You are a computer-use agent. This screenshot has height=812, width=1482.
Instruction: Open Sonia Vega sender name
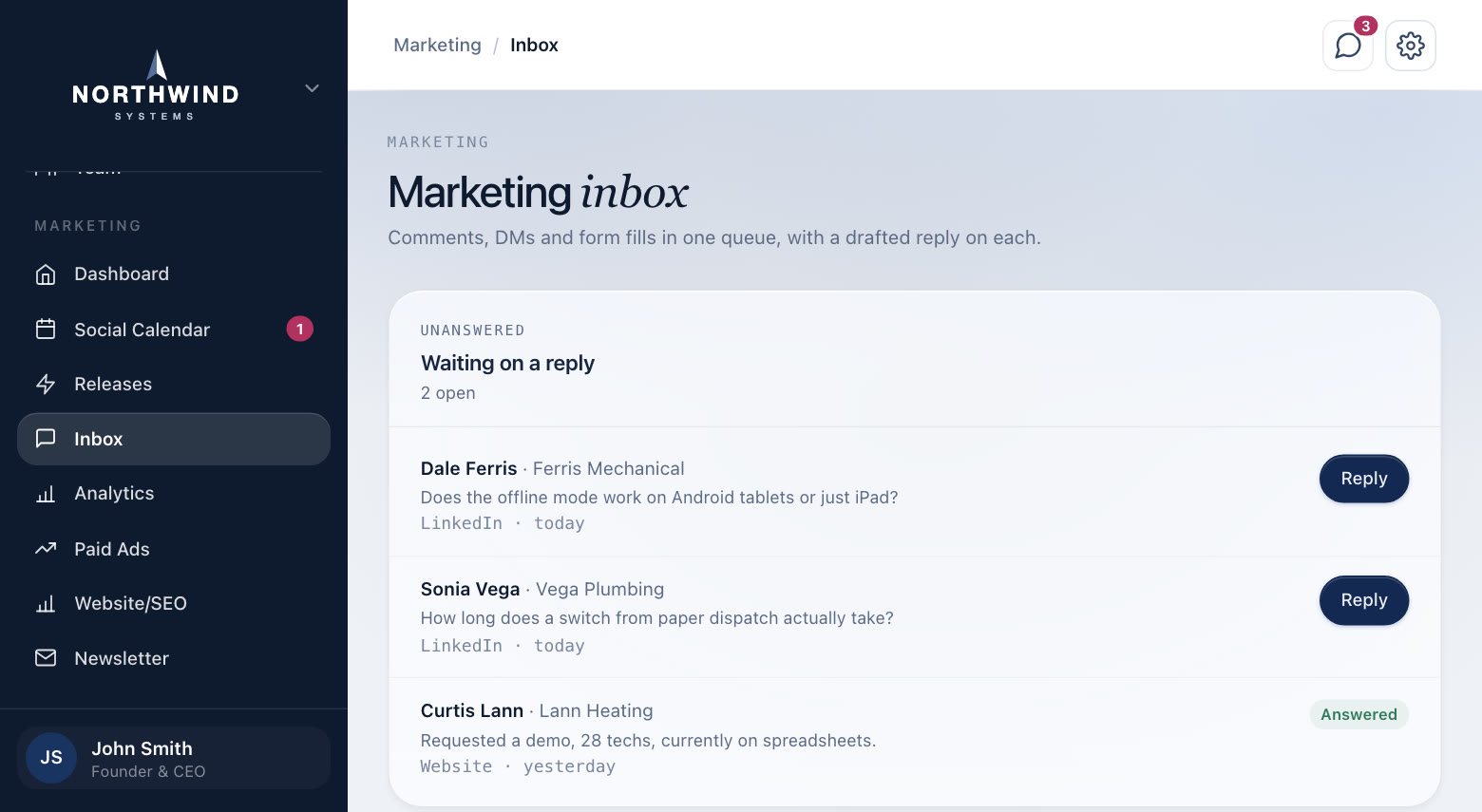click(x=470, y=589)
